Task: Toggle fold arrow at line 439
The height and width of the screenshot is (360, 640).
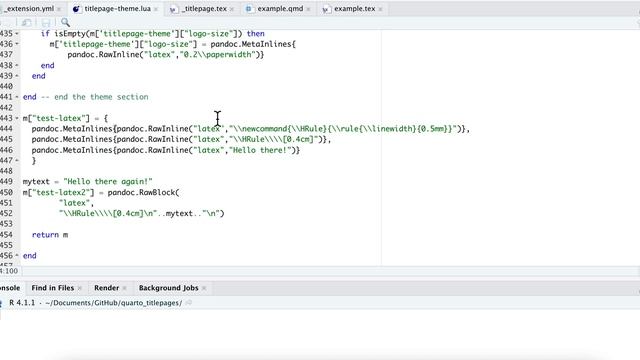Action: coord(17,76)
